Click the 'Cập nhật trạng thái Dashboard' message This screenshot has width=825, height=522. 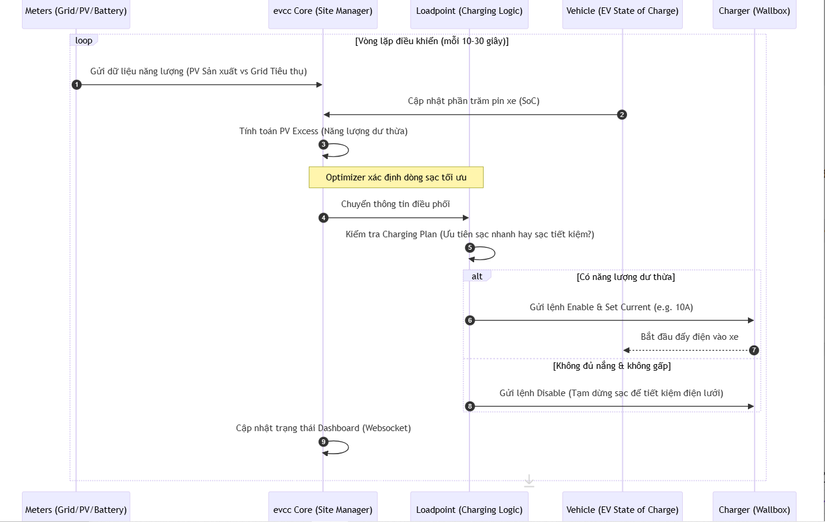point(323,428)
